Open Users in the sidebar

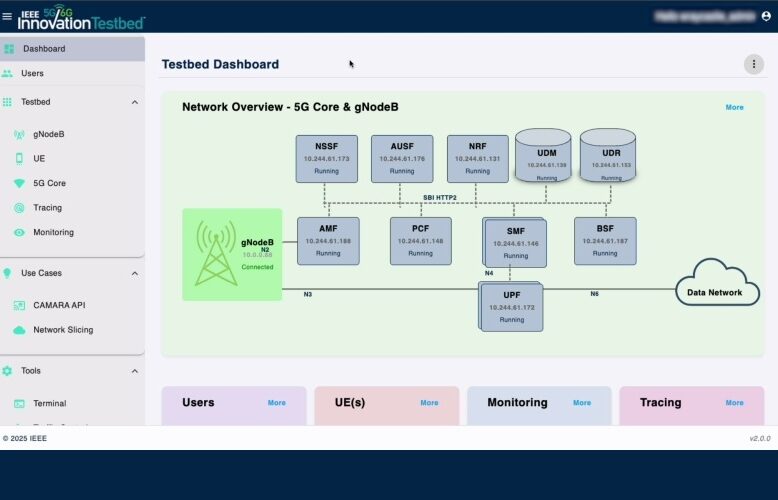72,73
